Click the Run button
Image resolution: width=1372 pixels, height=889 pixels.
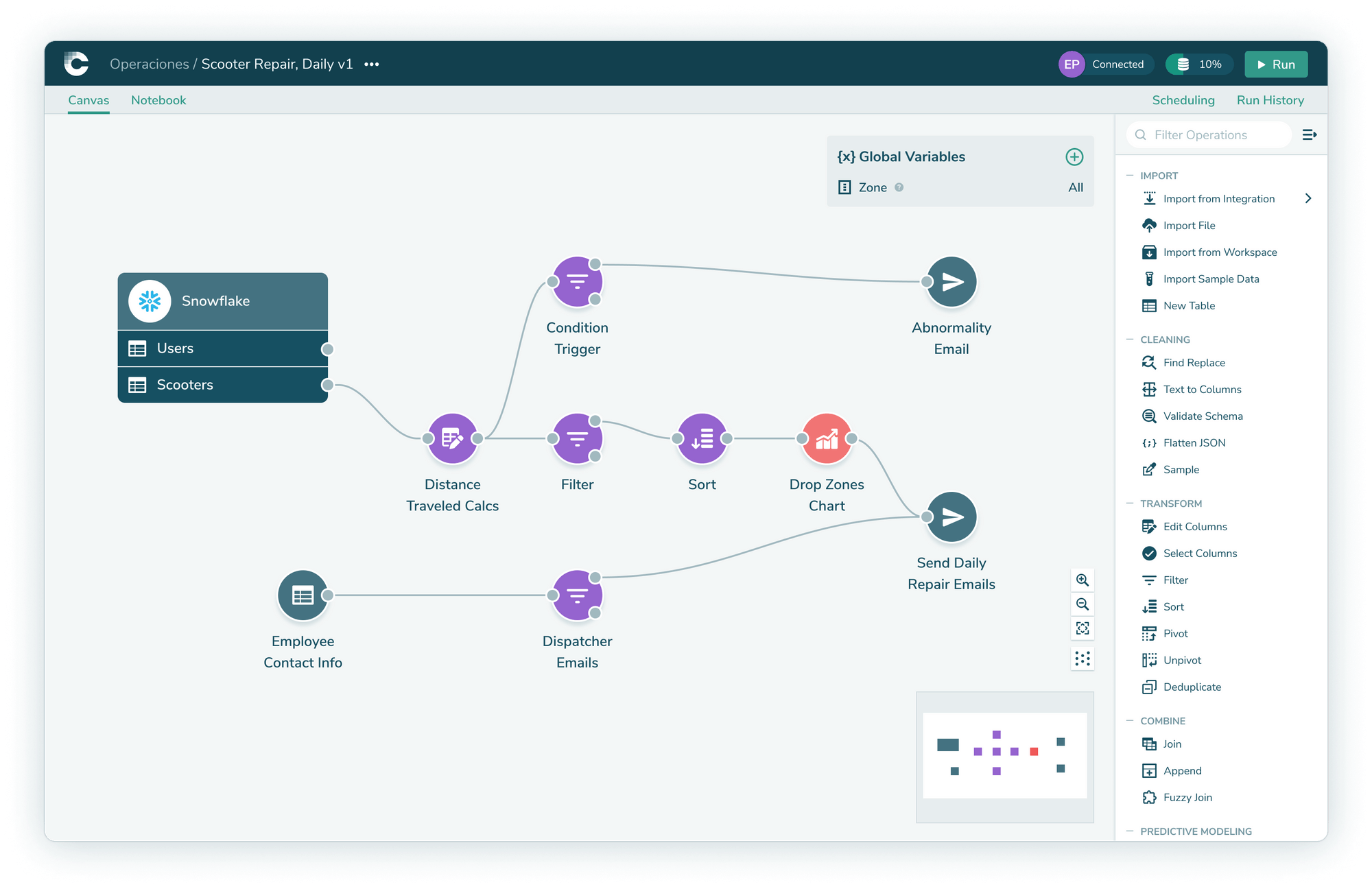1276,64
